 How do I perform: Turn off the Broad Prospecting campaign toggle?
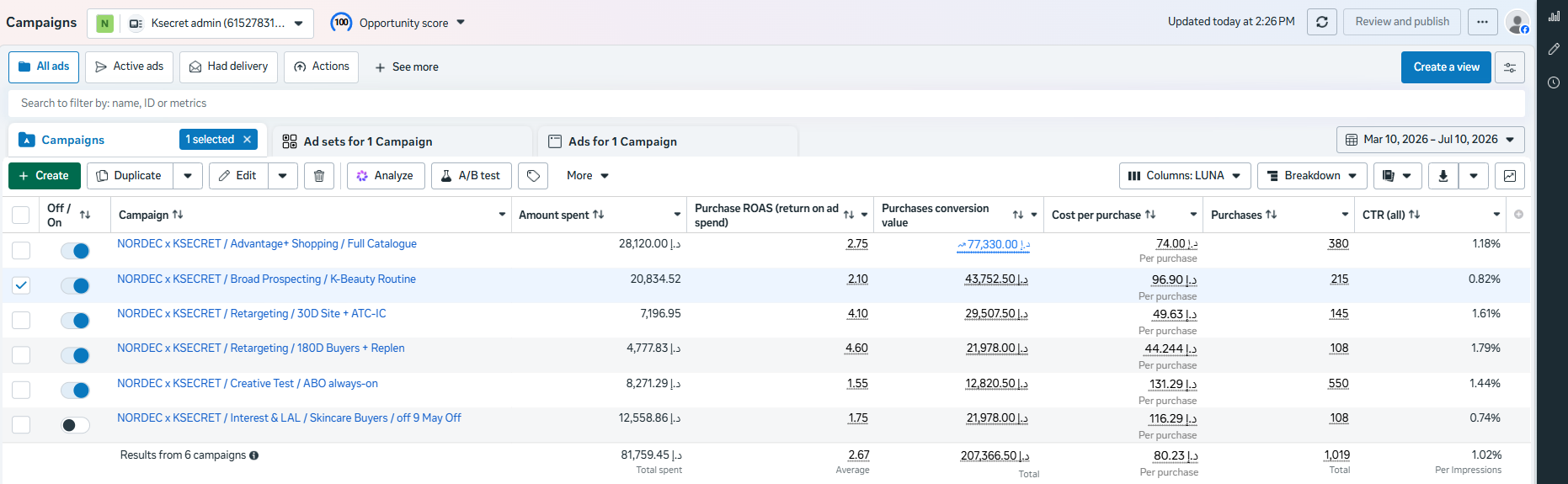(x=75, y=285)
